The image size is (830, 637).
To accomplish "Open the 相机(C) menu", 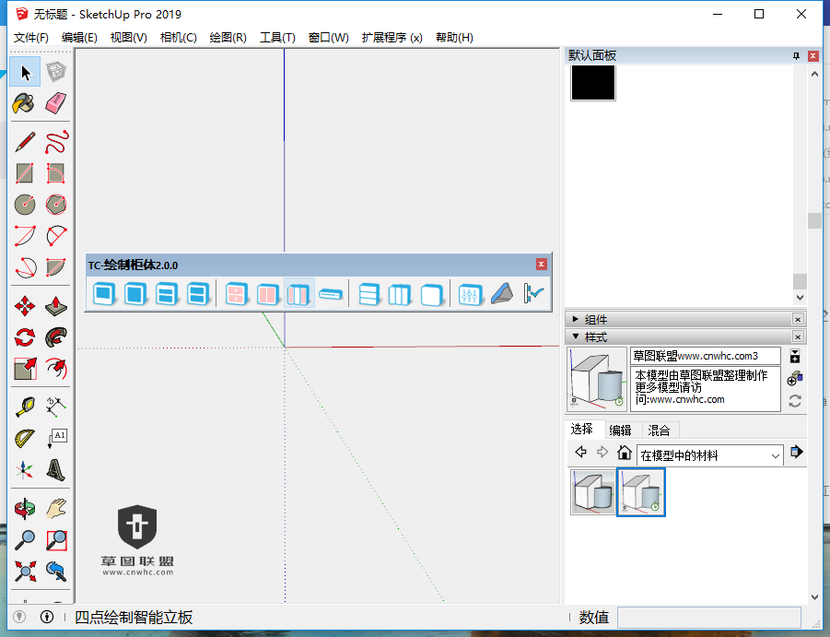I will click(x=178, y=38).
